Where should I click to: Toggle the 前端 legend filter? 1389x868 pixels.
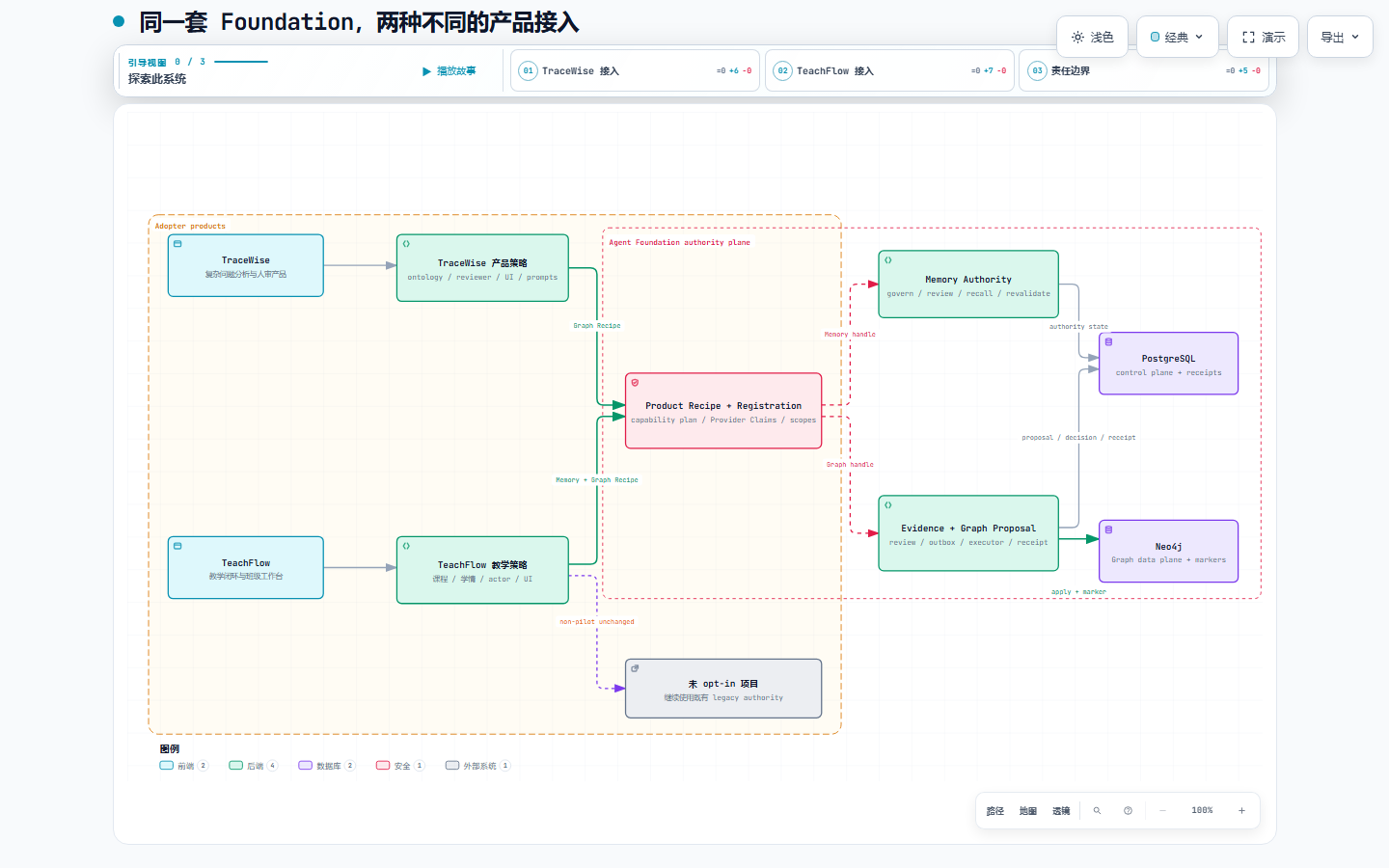[x=183, y=766]
